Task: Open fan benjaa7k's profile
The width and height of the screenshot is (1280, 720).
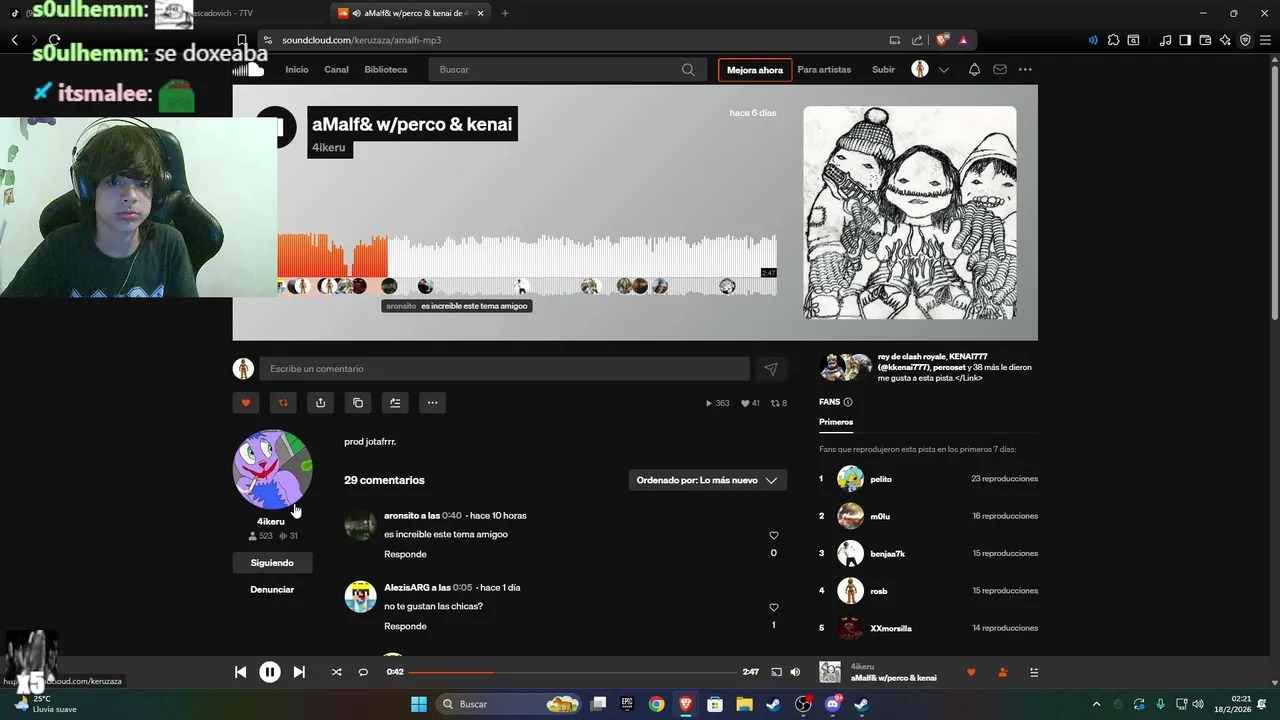Action: (x=887, y=553)
